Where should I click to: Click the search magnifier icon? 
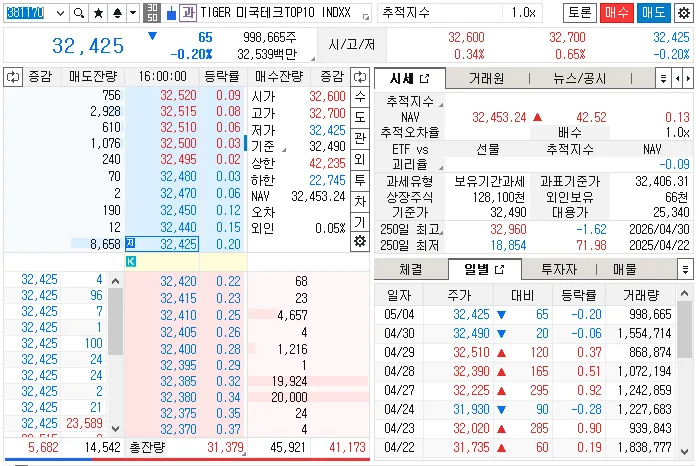(x=79, y=13)
